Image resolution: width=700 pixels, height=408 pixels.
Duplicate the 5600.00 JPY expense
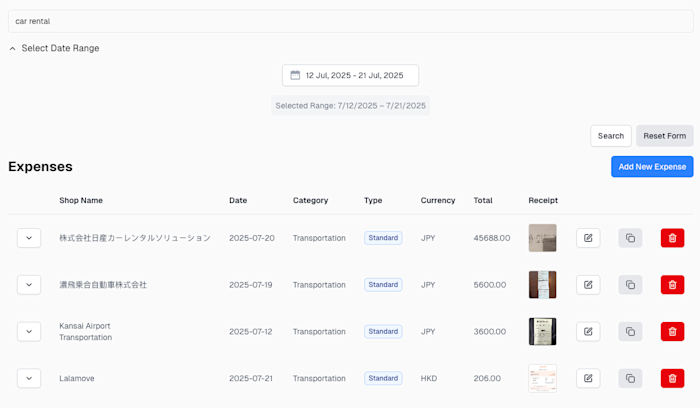coord(630,284)
